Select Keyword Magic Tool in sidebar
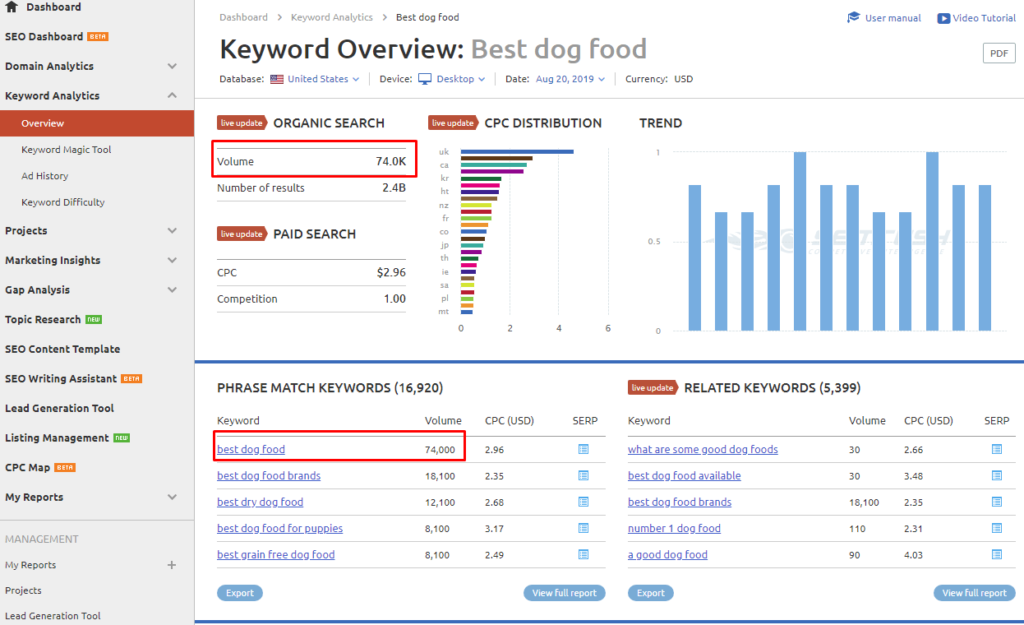The image size is (1024, 625). pos(66,150)
